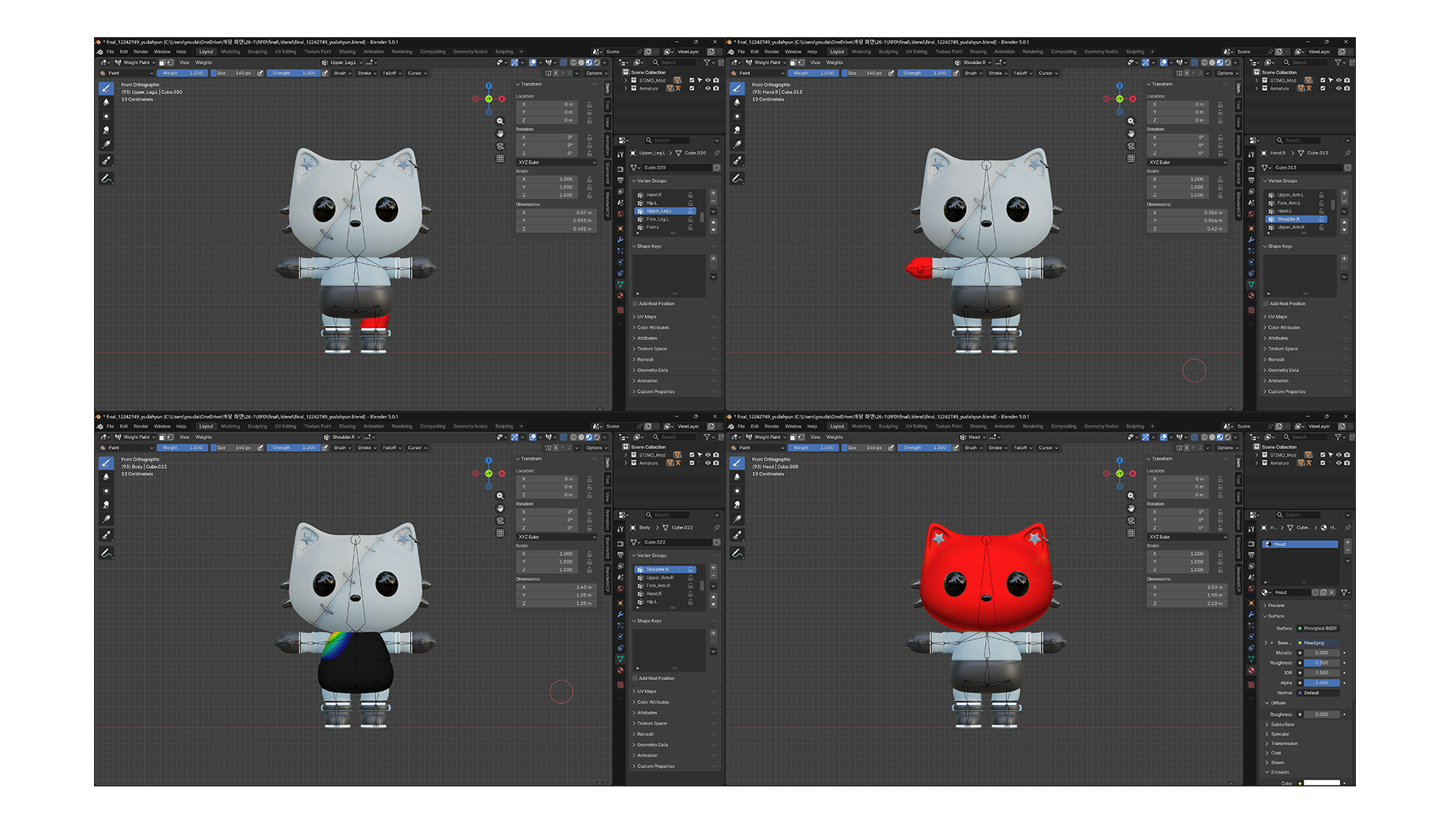This screenshot has height=819, width=1456.
Task: Select Upper_Arm.R vertex group in Body window
Action: (x=665, y=577)
